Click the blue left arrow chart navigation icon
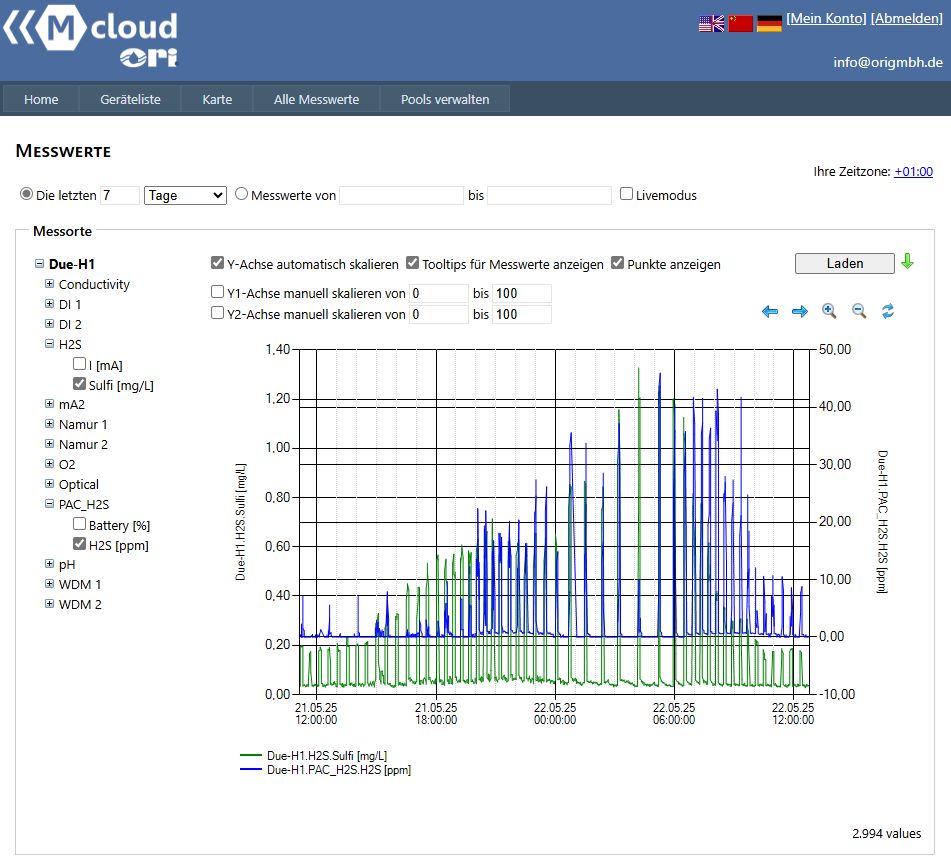 coord(770,312)
